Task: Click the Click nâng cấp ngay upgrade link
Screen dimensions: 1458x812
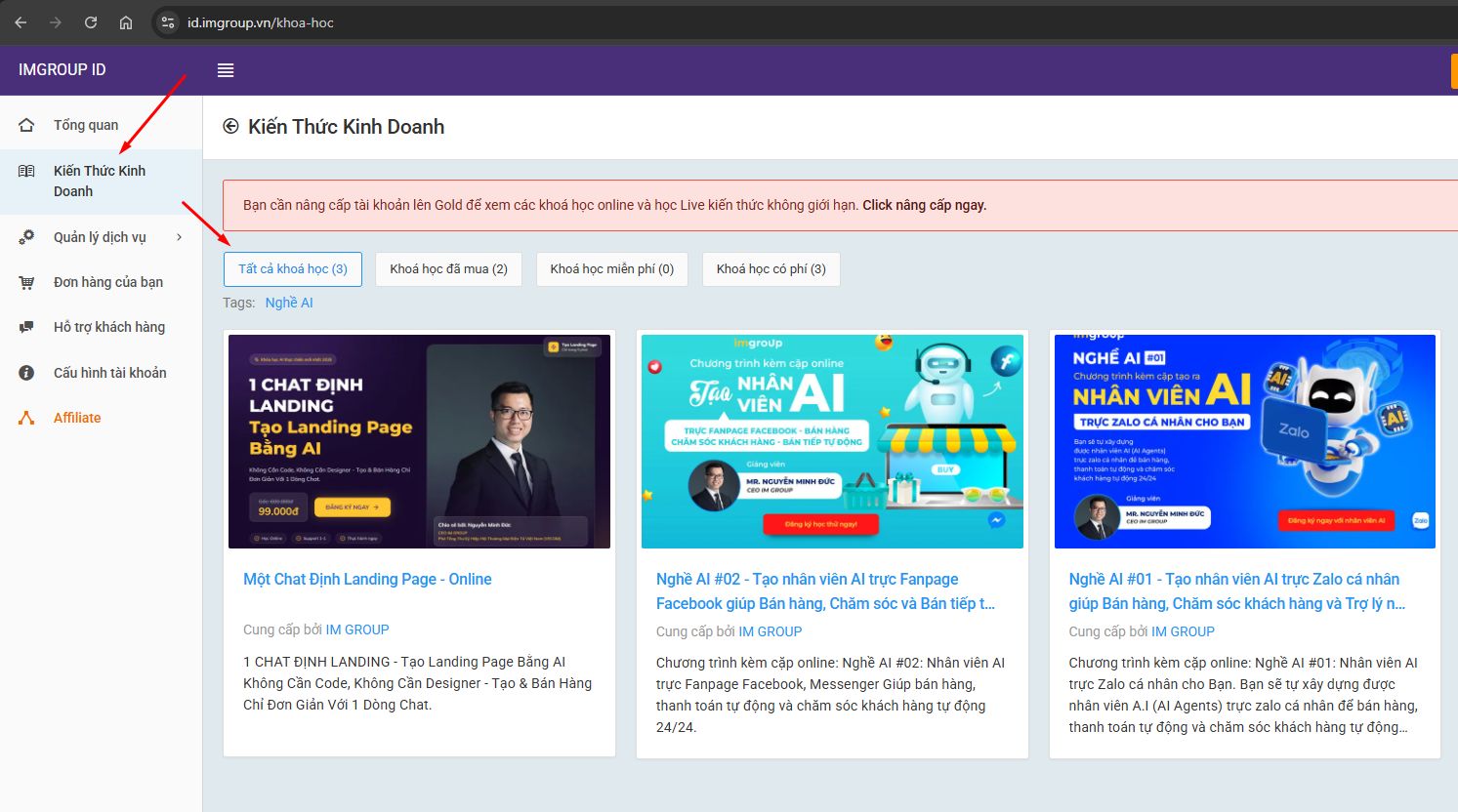Action: (924, 205)
